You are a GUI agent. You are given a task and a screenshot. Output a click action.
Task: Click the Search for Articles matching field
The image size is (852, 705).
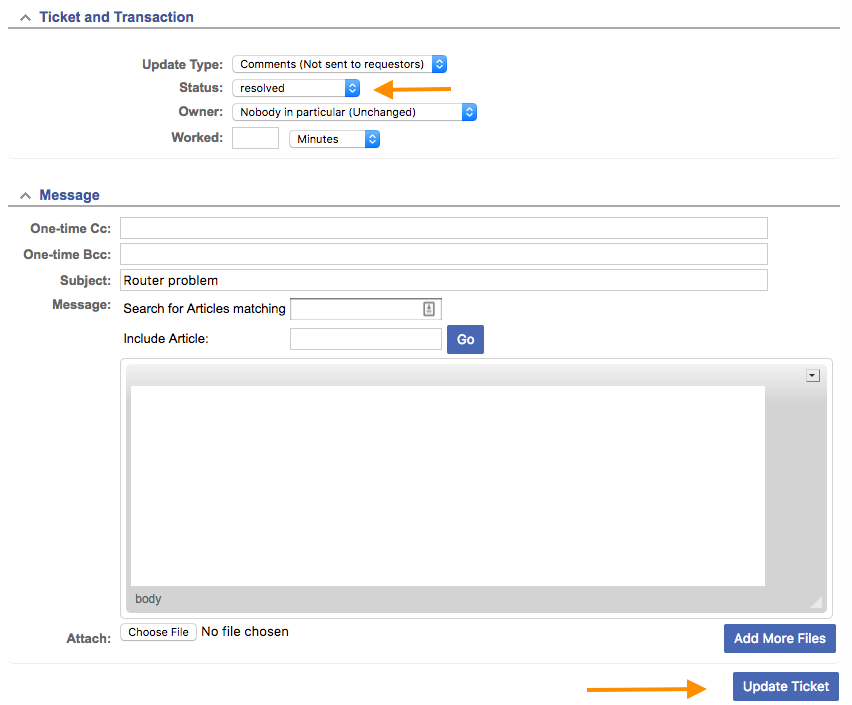point(355,309)
